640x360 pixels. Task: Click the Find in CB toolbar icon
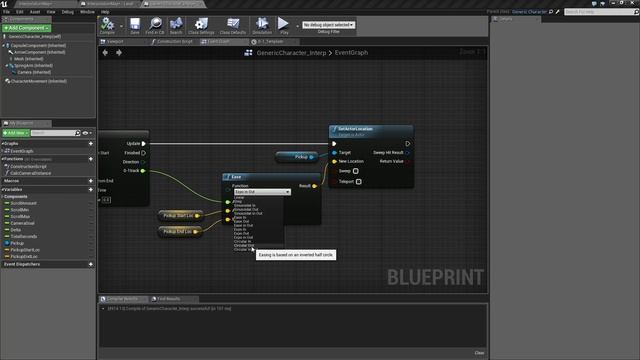[x=155, y=24]
